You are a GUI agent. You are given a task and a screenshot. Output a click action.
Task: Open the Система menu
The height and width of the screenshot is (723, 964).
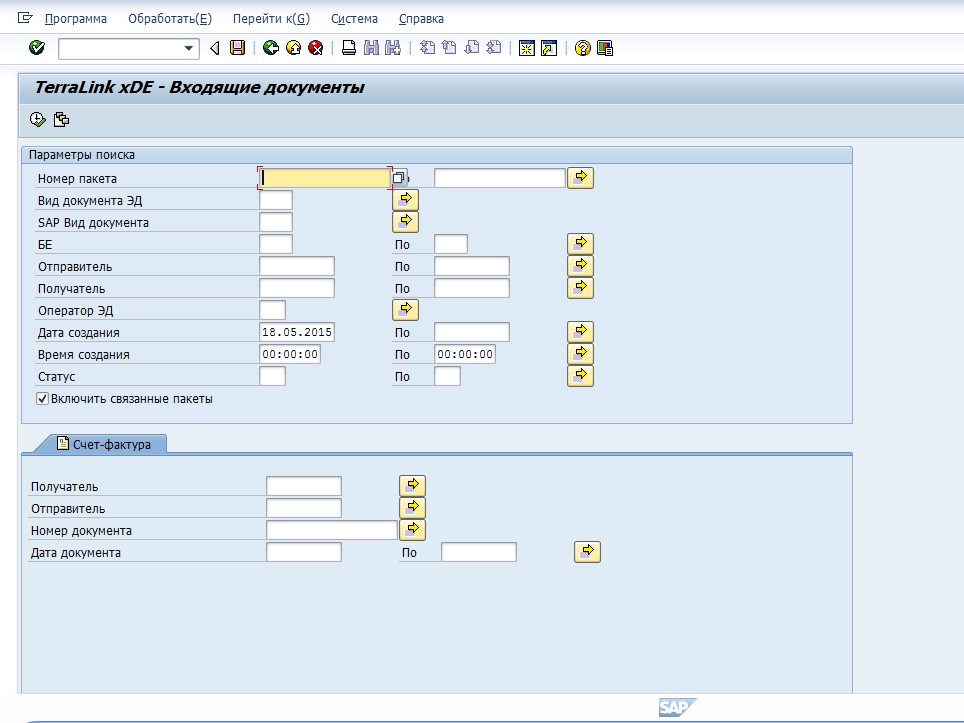[x=354, y=19]
